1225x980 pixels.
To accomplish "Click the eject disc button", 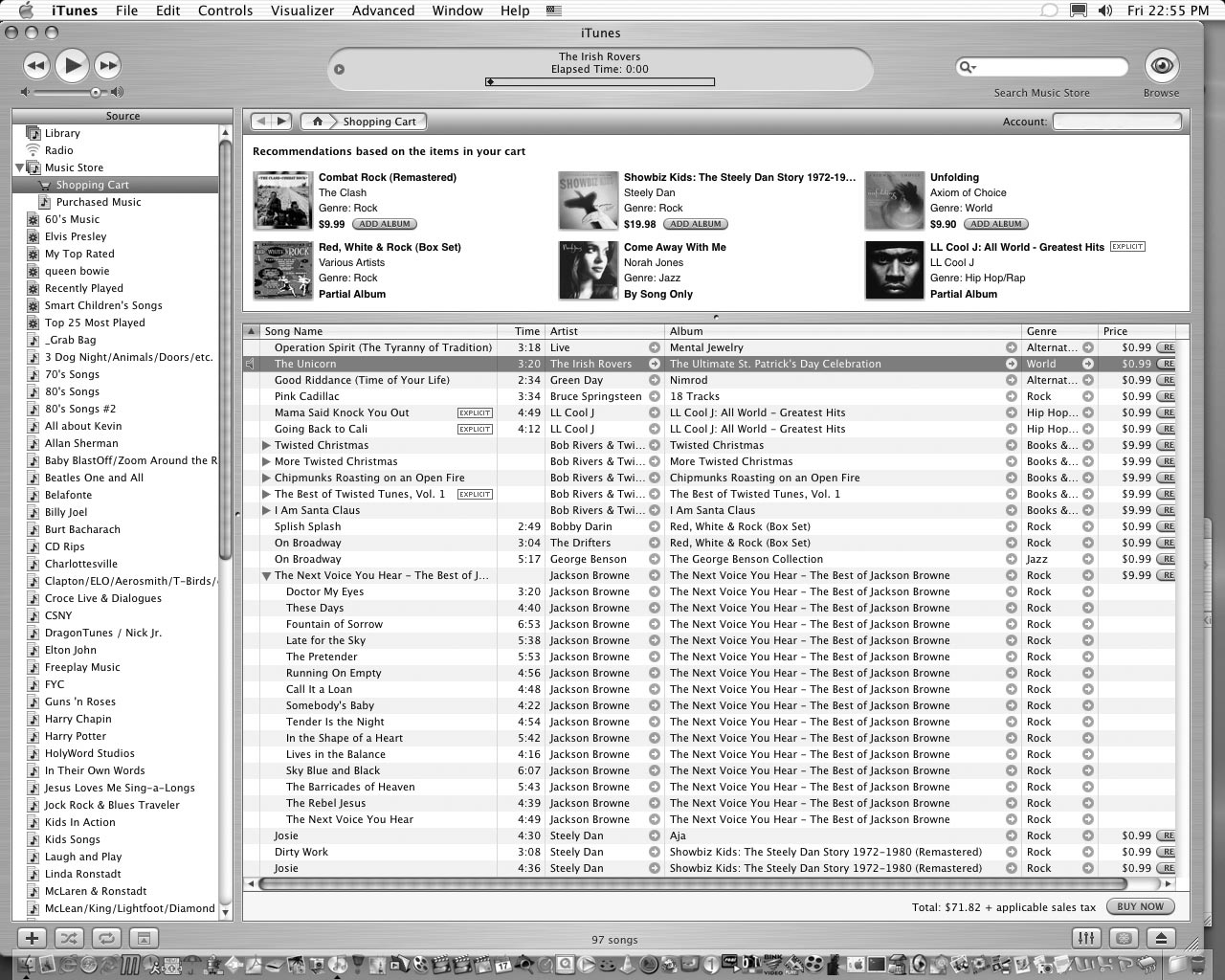I will coord(1161,938).
